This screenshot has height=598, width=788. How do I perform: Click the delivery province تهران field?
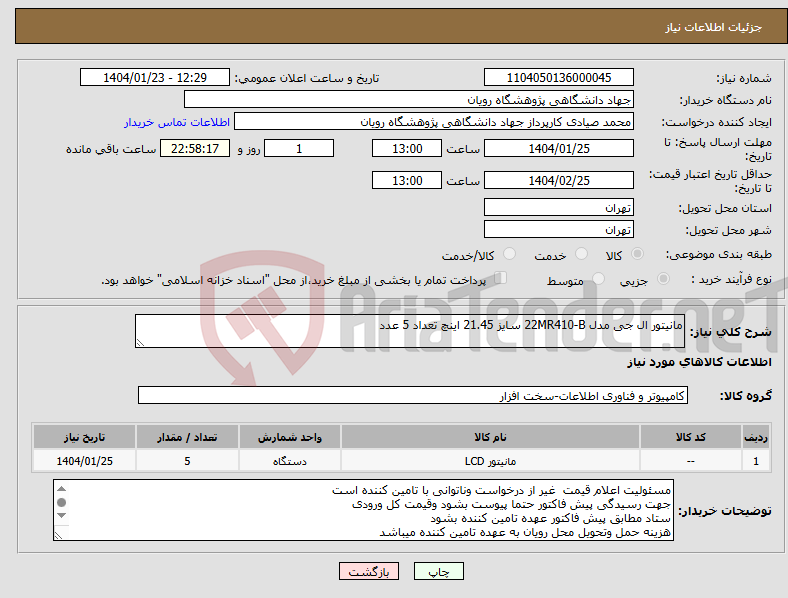tap(558, 207)
